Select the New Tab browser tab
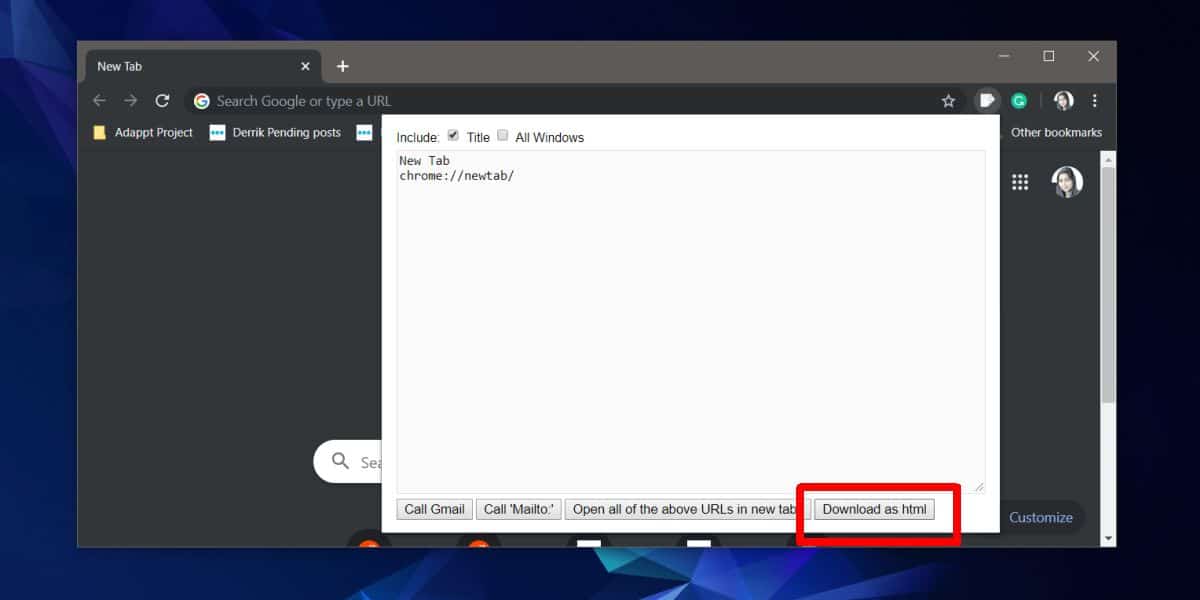 pos(204,66)
